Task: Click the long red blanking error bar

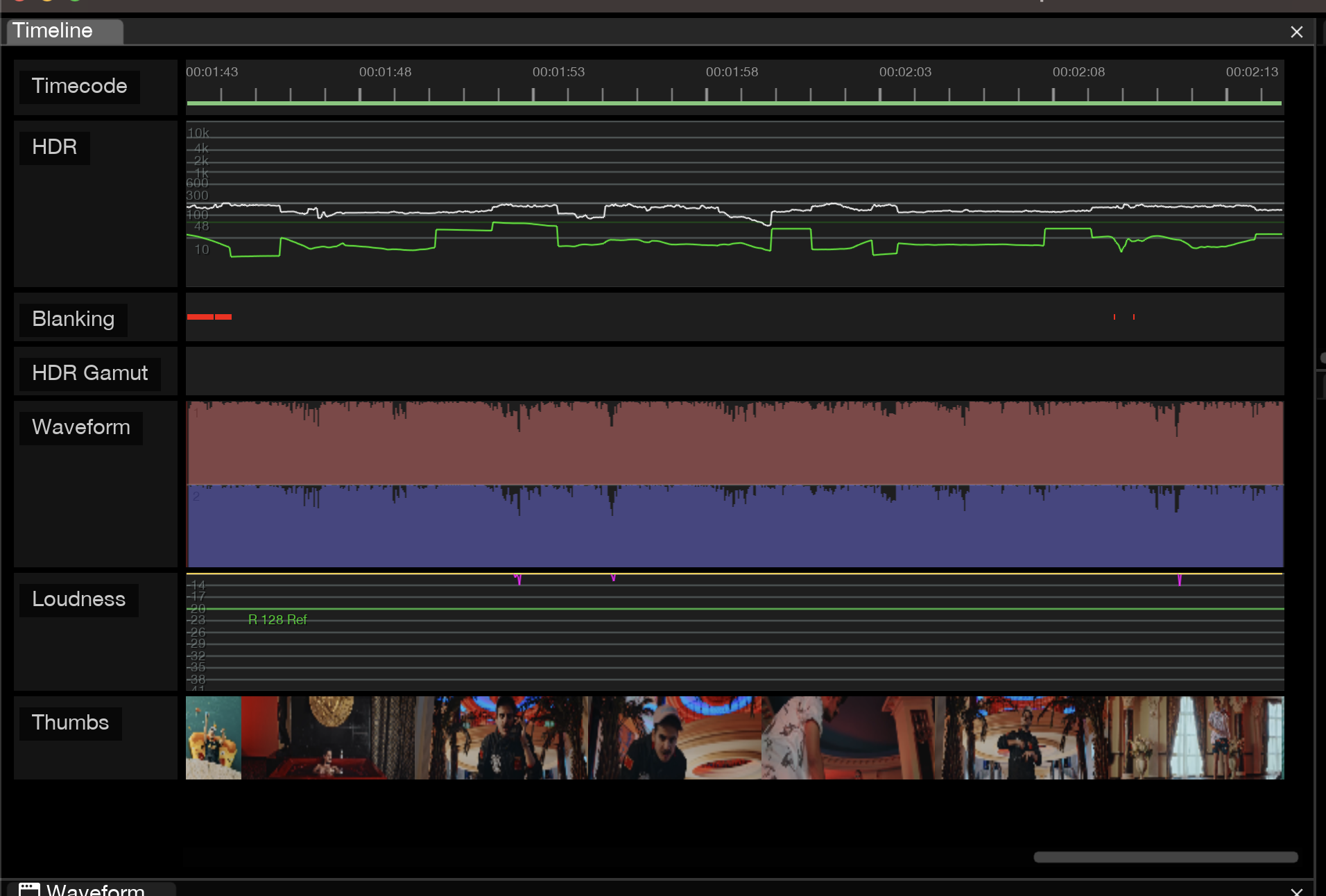Action: [x=200, y=317]
